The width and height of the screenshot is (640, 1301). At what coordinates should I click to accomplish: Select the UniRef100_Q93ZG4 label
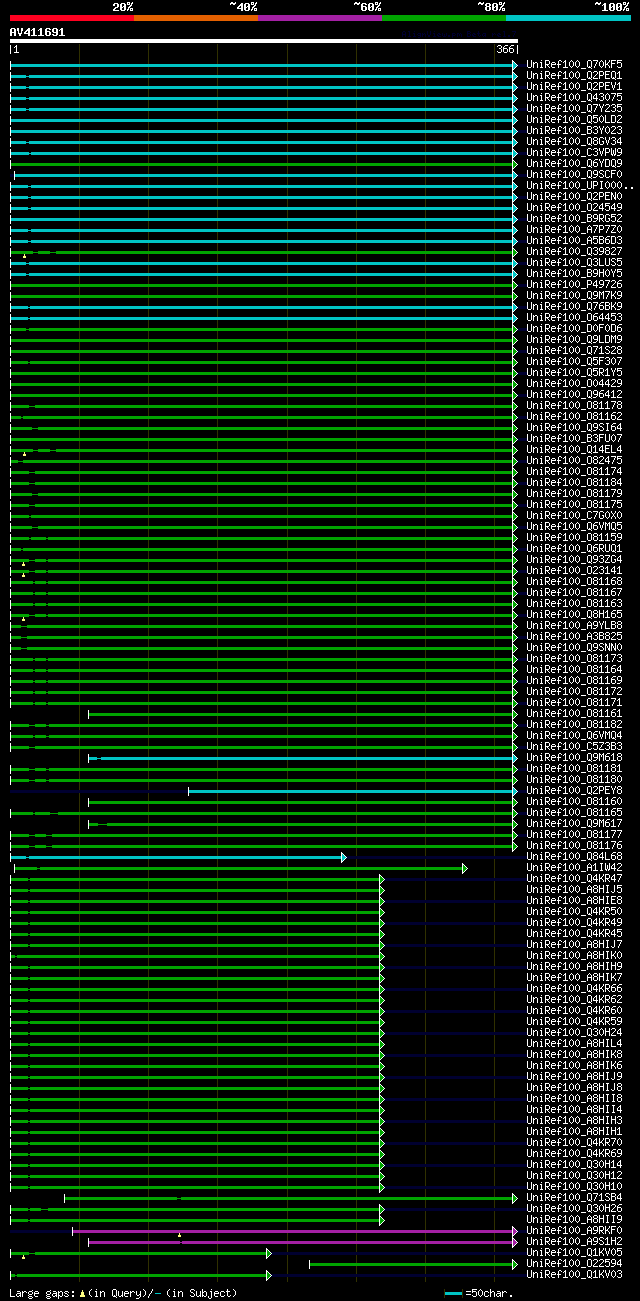click(574, 559)
